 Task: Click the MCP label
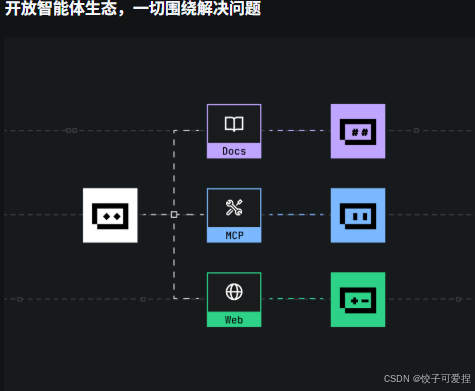click(x=234, y=235)
